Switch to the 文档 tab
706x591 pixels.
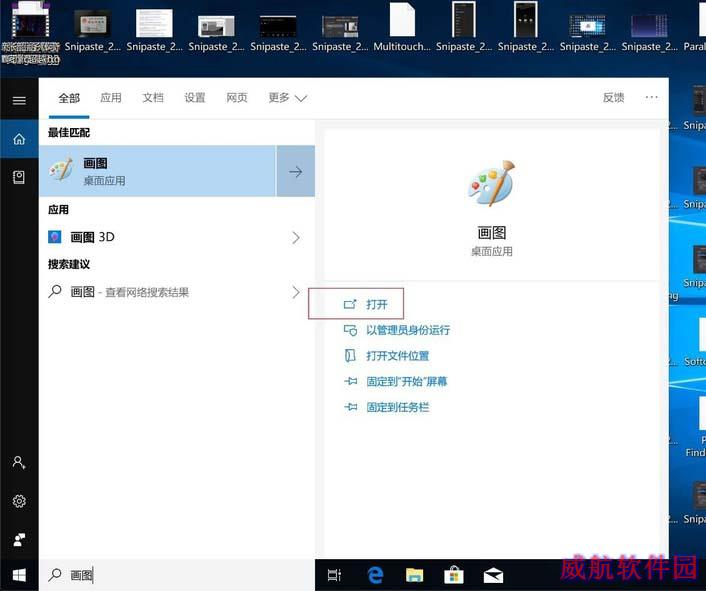(x=153, y=98)
